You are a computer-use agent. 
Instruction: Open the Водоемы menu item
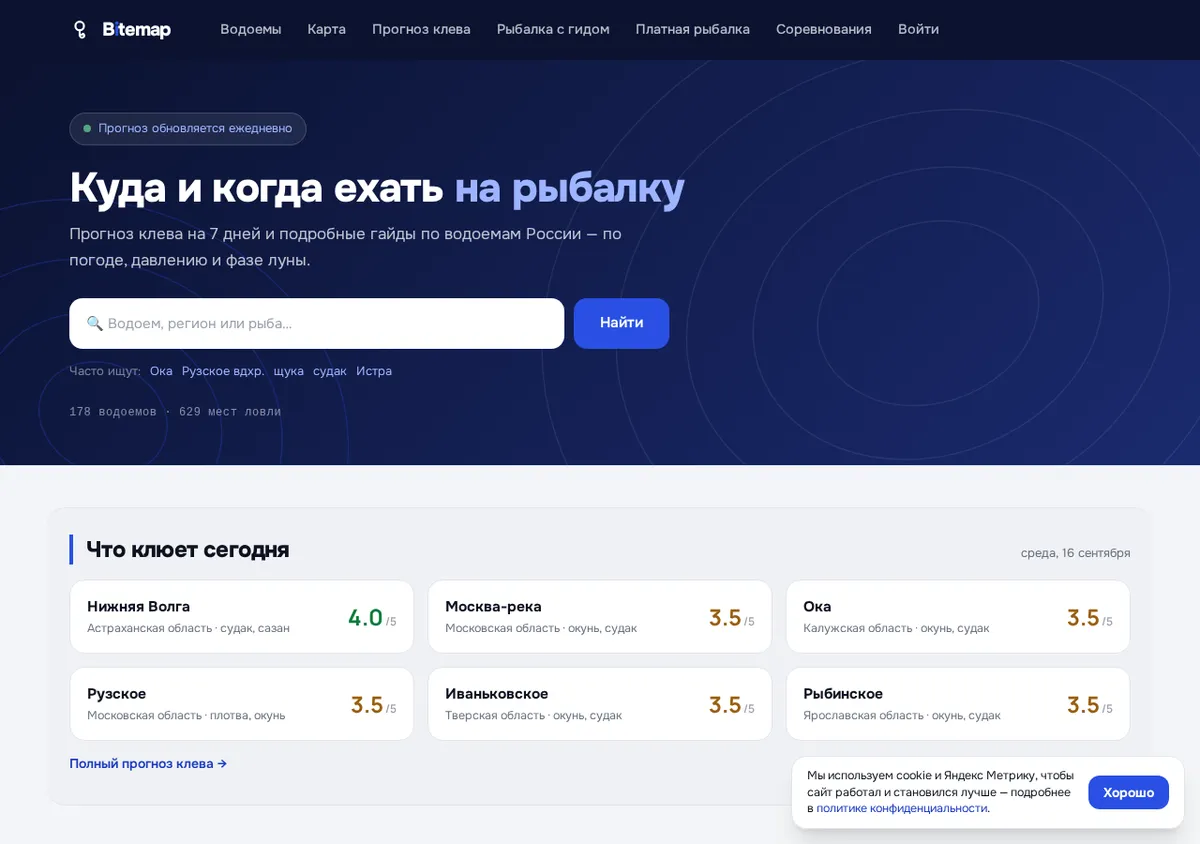pos(251,30)
